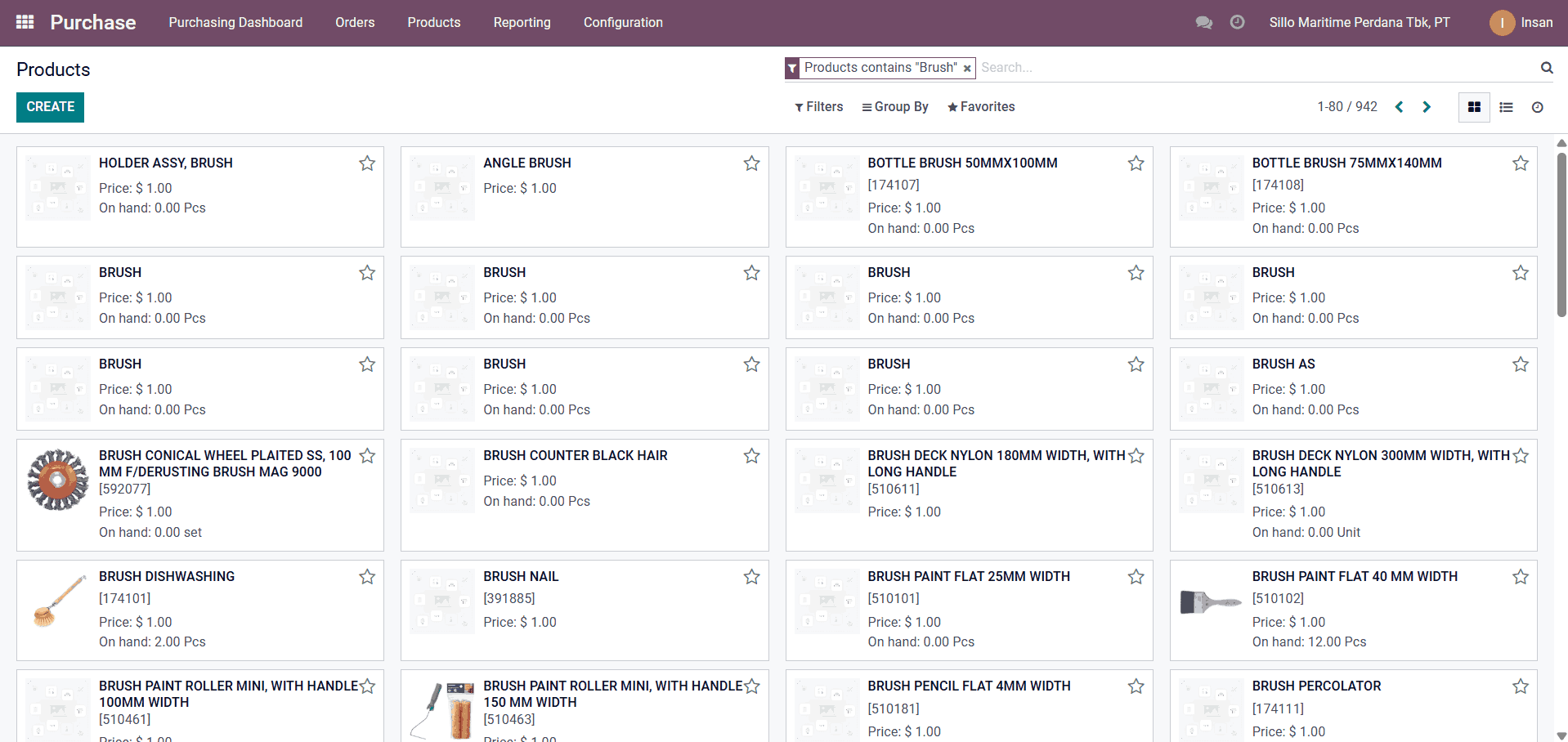
Task: Open the Orders menu
Action: 355,22
